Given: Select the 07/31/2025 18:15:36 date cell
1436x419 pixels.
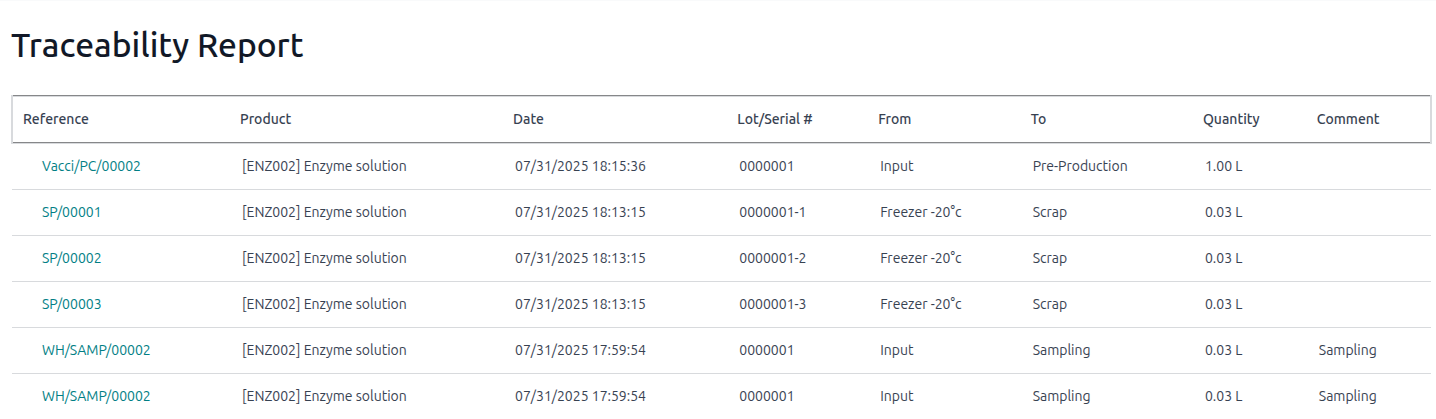Looking at the screenshot, I should [580, 166].
